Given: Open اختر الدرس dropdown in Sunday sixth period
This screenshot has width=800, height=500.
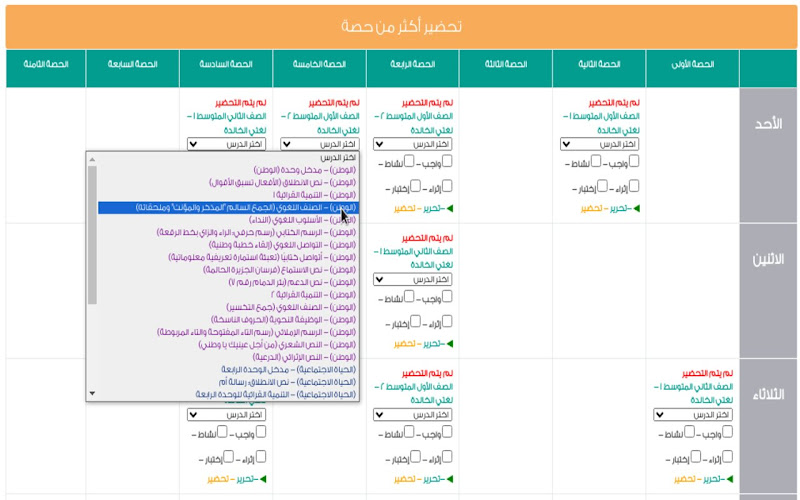Looking at the screenshot, I should [227, 144].
